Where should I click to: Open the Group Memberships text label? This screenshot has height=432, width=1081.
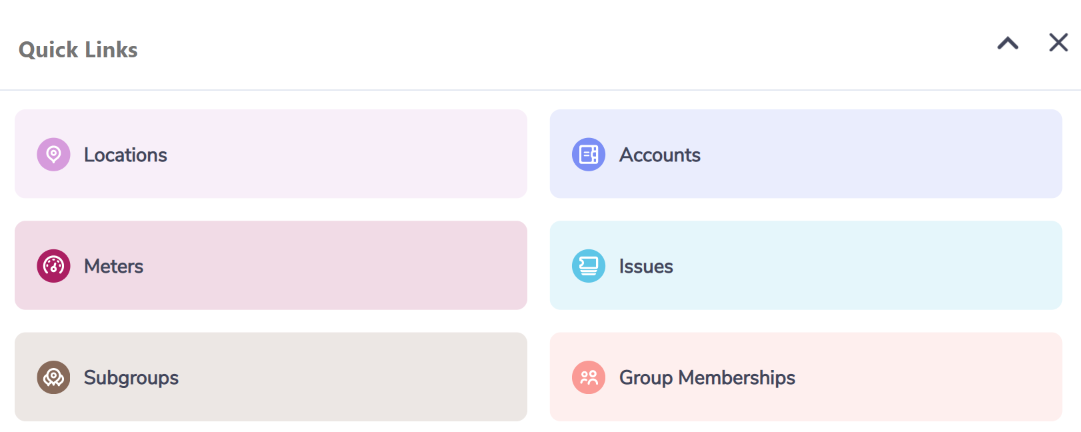(x=707, y=378)
